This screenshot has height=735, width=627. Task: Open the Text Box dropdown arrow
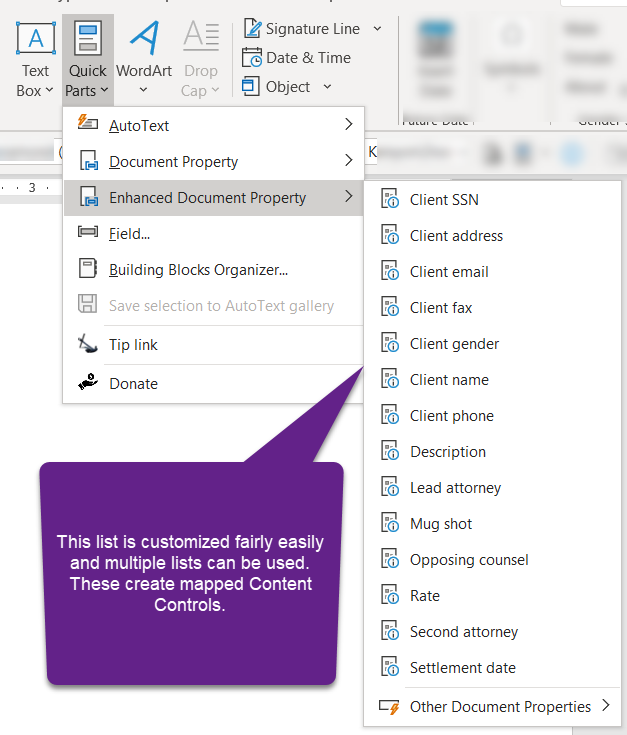click(x=49, y=90)
